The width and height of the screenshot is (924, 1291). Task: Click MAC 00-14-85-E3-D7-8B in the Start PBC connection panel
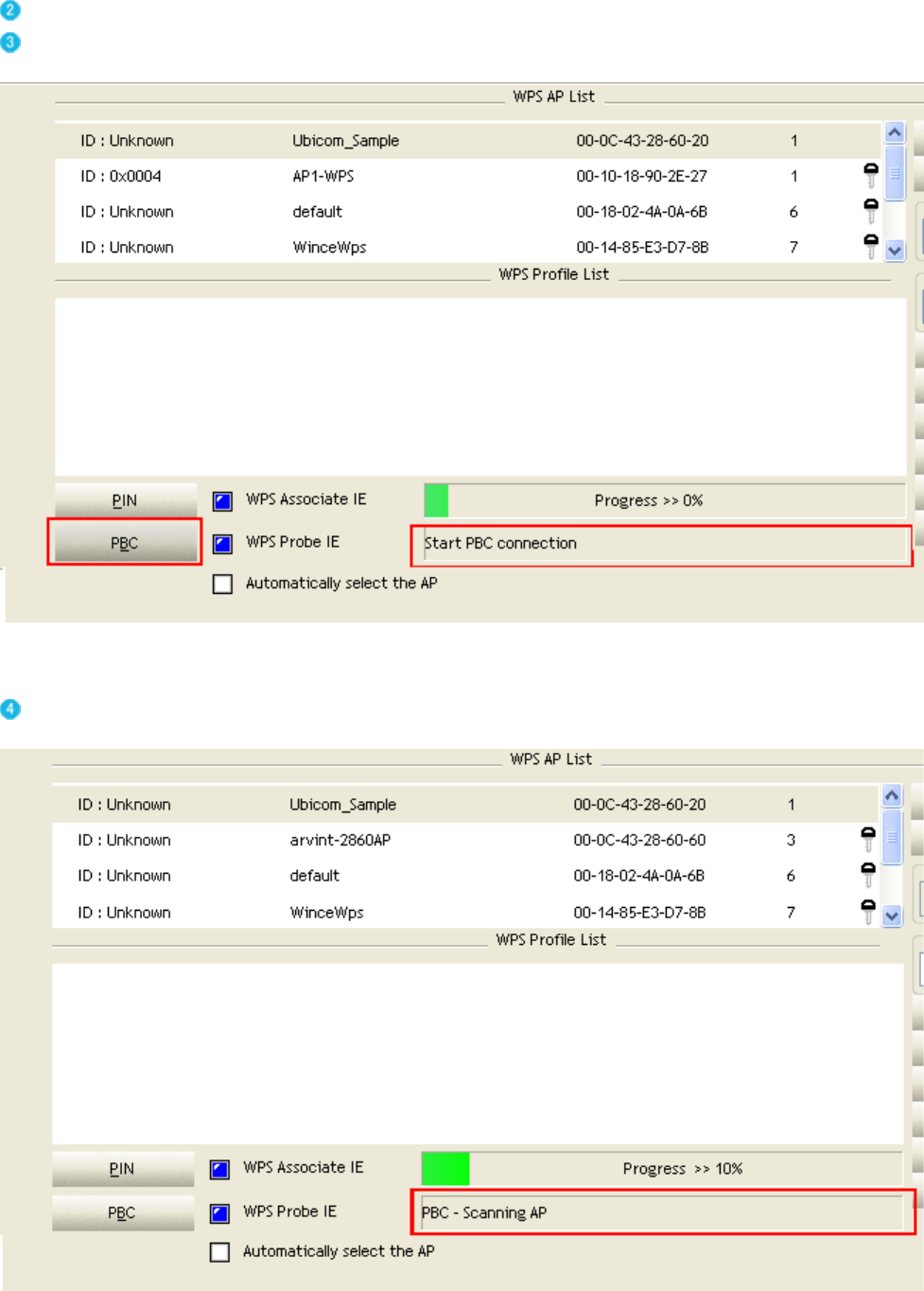point(642,248)
